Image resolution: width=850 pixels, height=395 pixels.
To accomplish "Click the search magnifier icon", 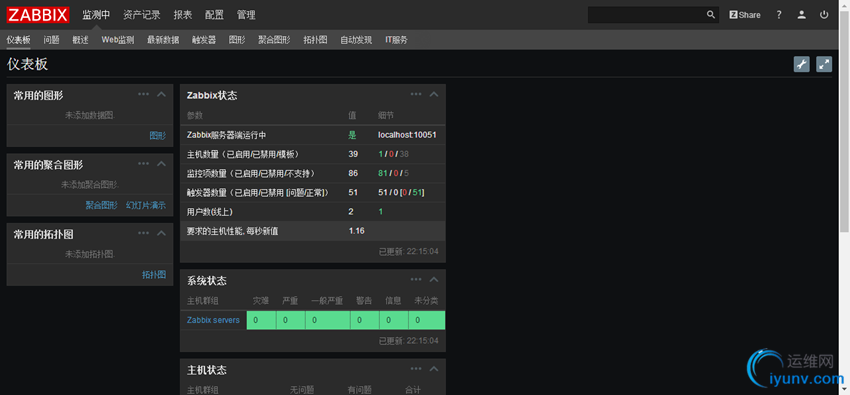I will (x=711, y=15).
